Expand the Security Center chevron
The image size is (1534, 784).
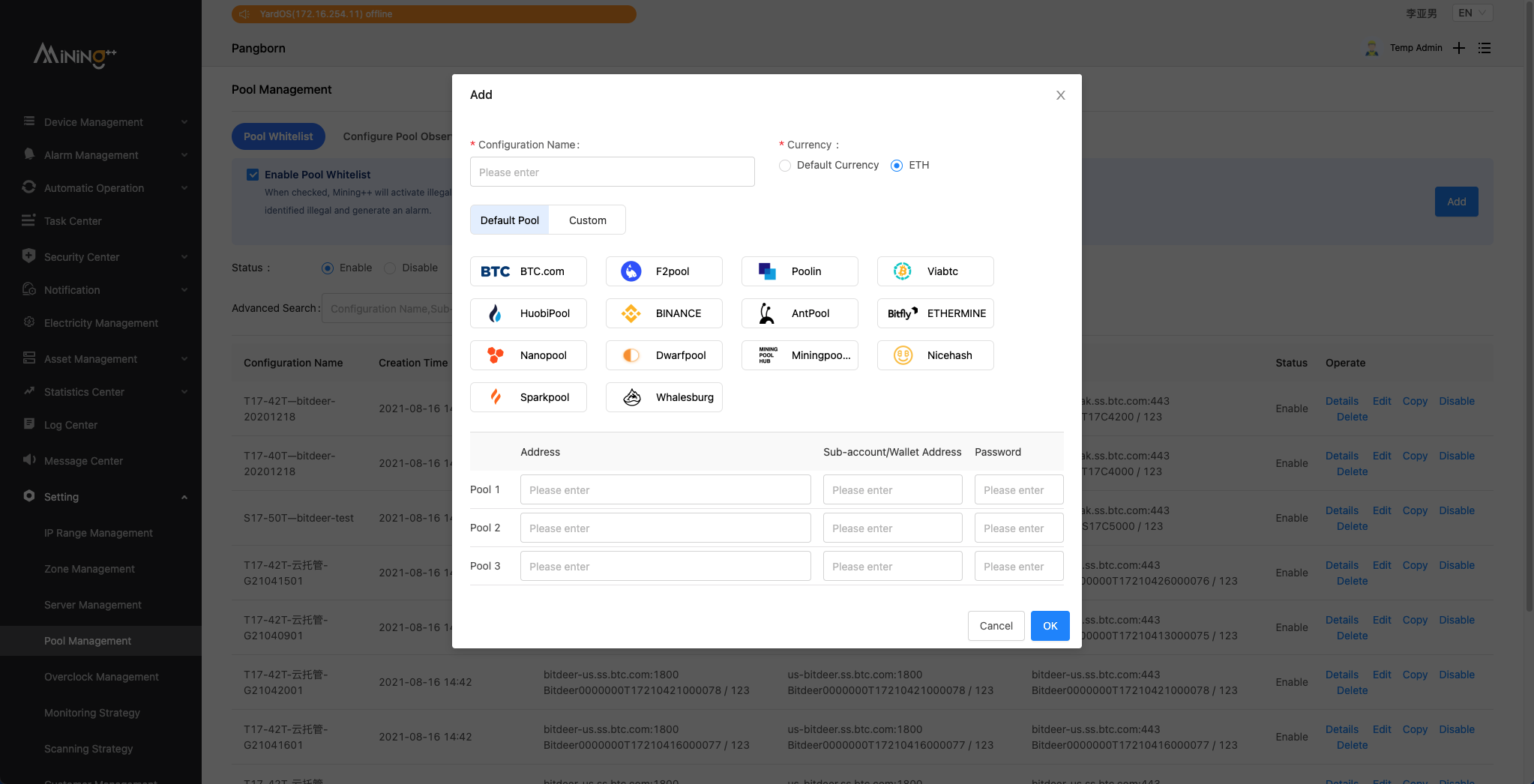pos(184,257)
